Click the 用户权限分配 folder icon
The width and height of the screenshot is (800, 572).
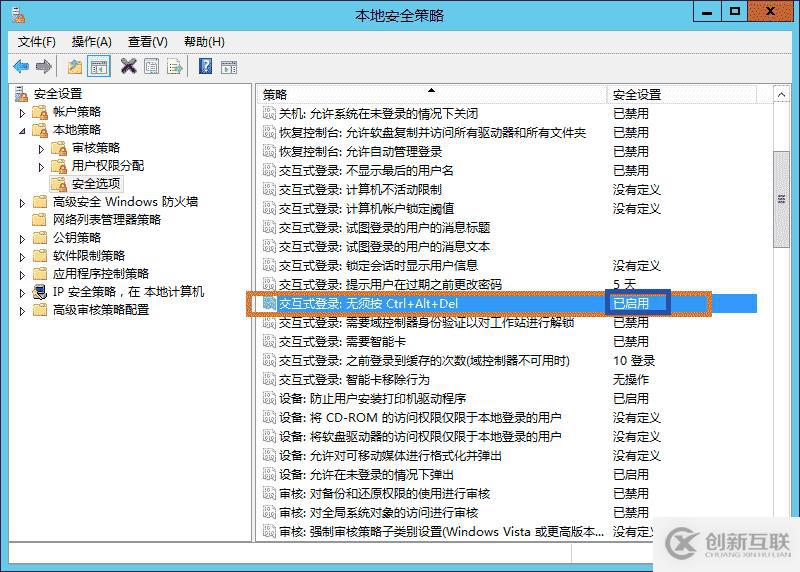point(59,166)
